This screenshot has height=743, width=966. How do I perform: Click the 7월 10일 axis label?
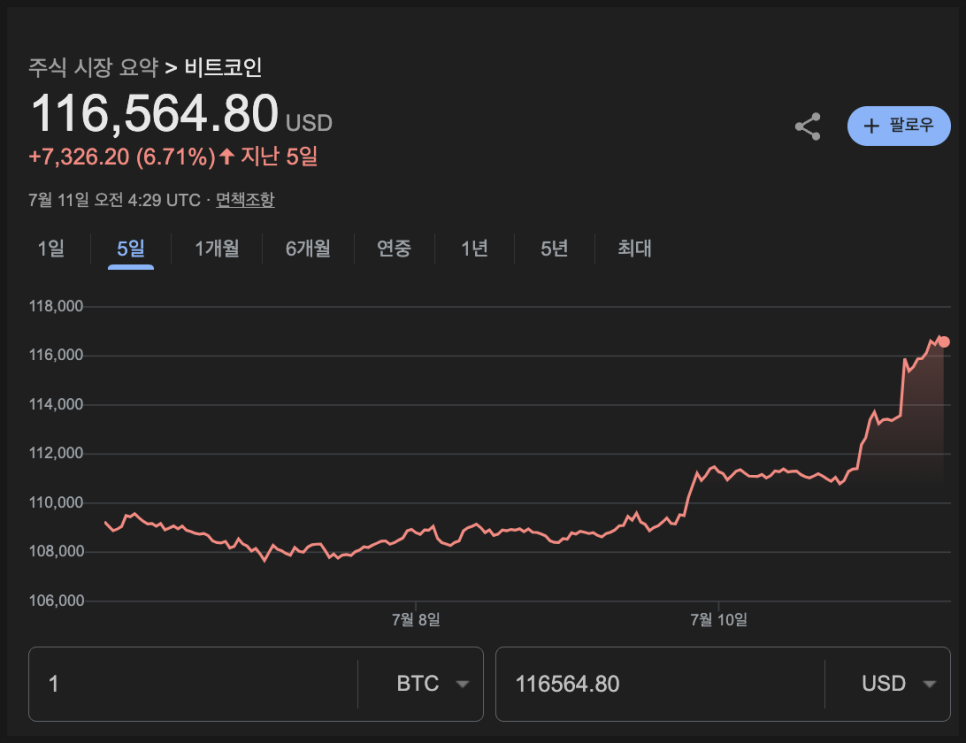[718, 619]
